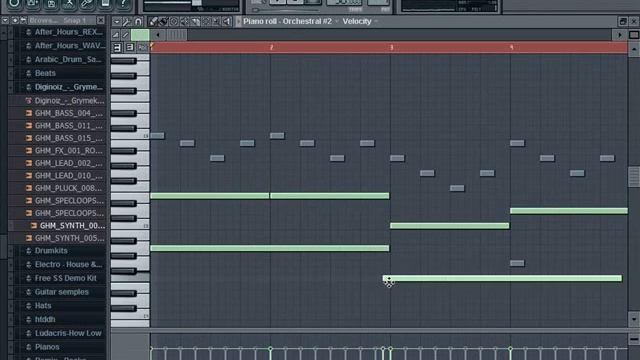640x360 pixels.
Task: Select the highlighted GHM_SYNTH_00 sample
Action: tap(68, 226)
